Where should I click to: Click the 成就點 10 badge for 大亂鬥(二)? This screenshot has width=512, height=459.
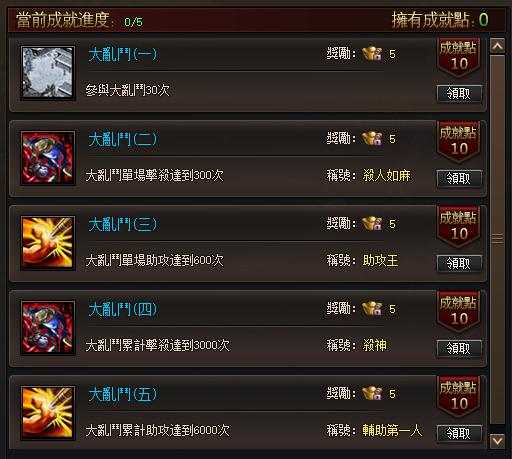coord(458,142)
